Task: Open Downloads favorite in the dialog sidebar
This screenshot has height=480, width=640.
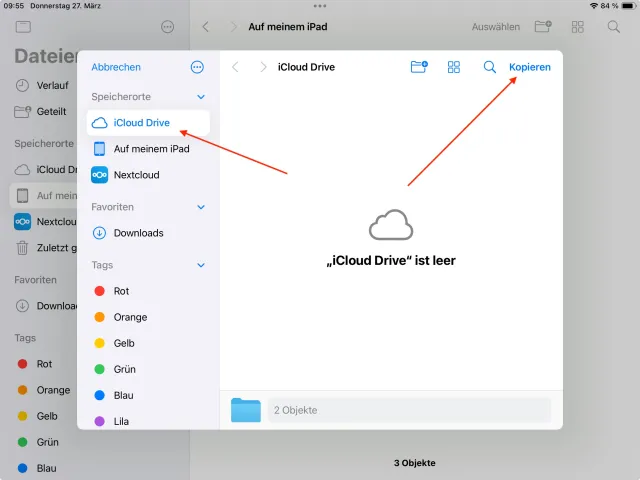Action: (148, 233)
